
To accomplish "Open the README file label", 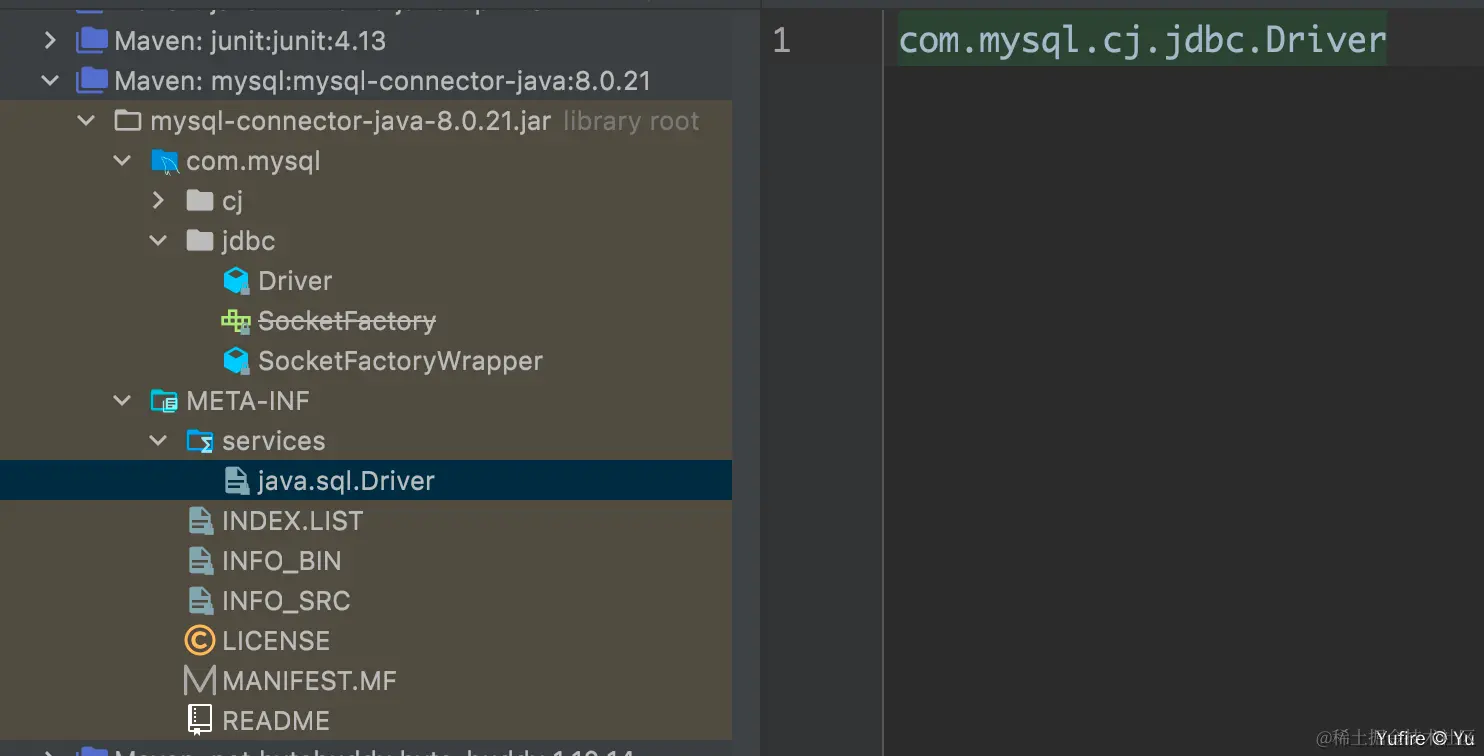I will [x=276, y=721].
